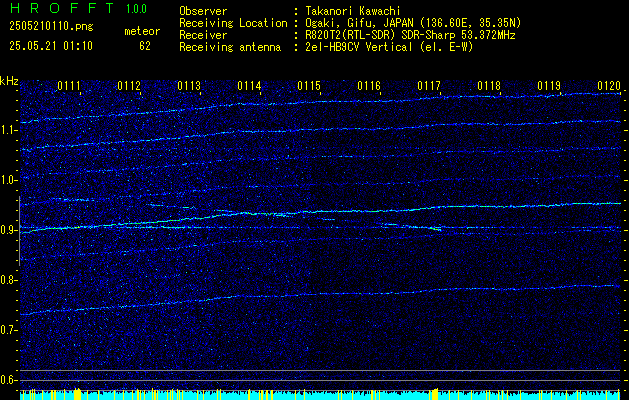Click time marker 0120
Image resolution: width=629 pixels, height=400 pixels.
pyautogui.click(x=609, y=86)
